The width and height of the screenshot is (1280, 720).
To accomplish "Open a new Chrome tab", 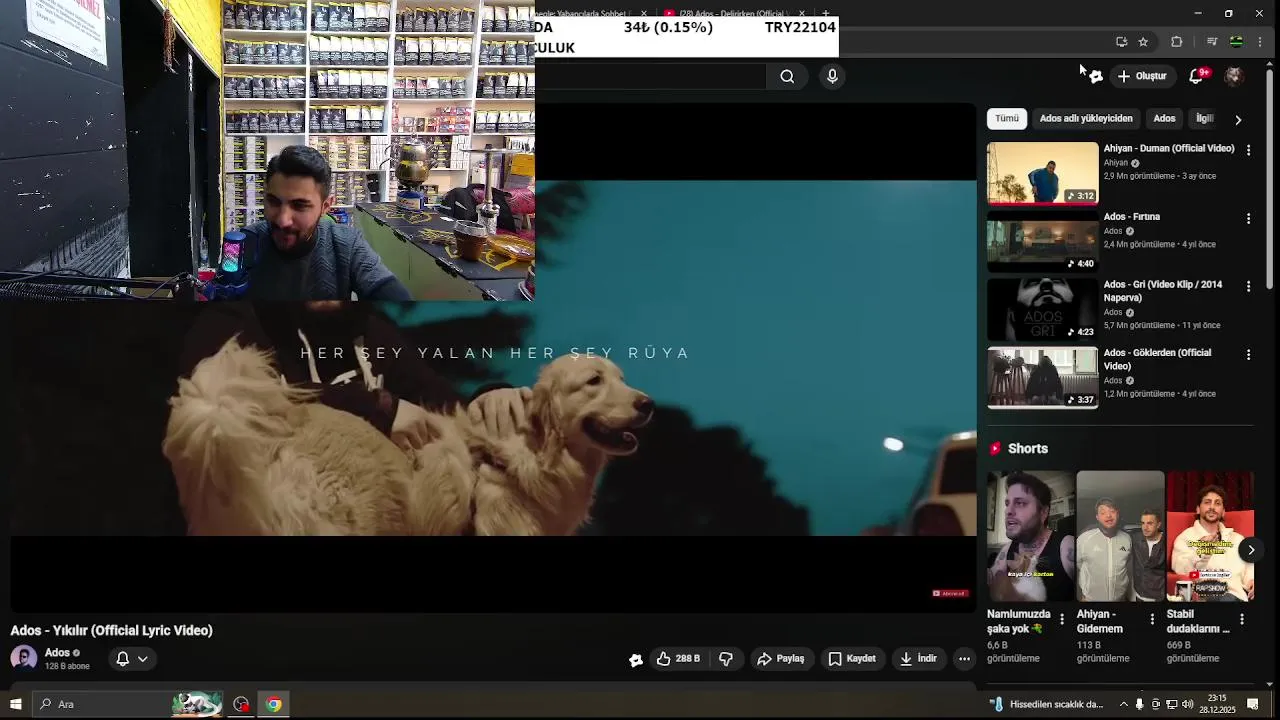I will (825, 13).
